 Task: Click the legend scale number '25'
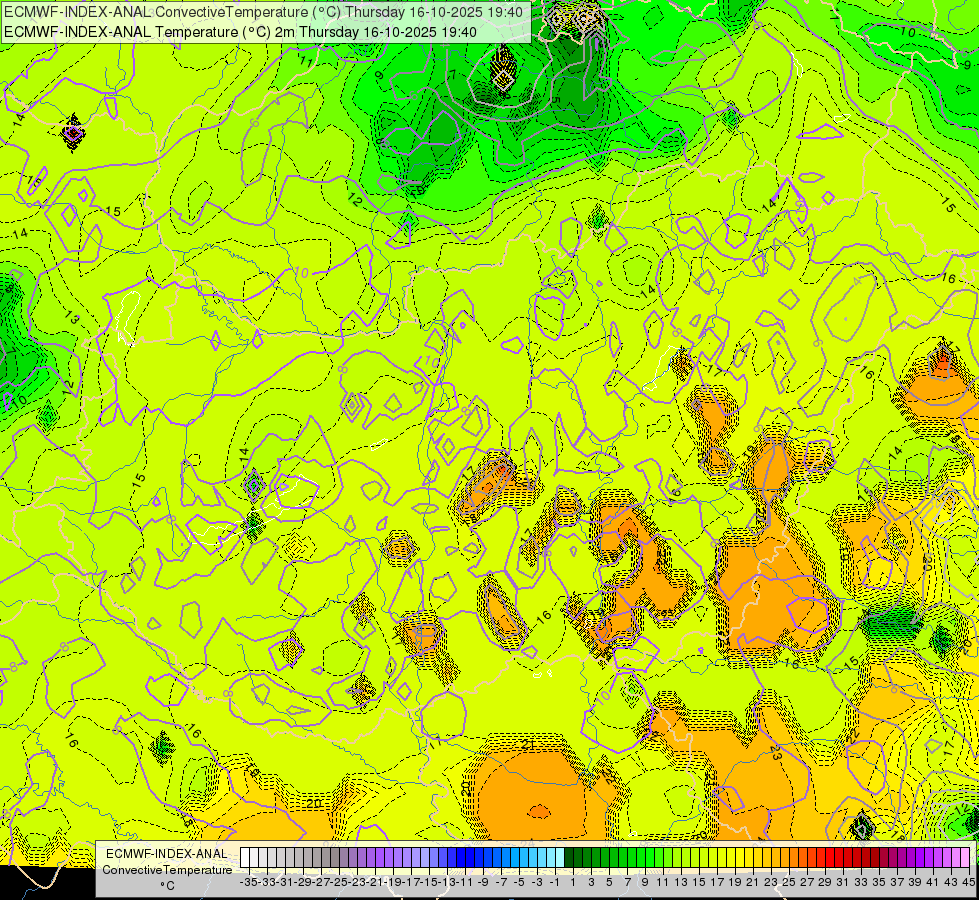[x=789, y=882]
